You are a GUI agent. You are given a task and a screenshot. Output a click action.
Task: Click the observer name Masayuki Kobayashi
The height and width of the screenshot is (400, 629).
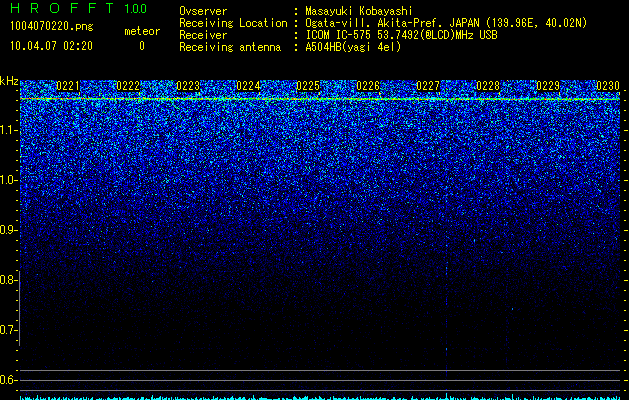[x=359, y=11]
